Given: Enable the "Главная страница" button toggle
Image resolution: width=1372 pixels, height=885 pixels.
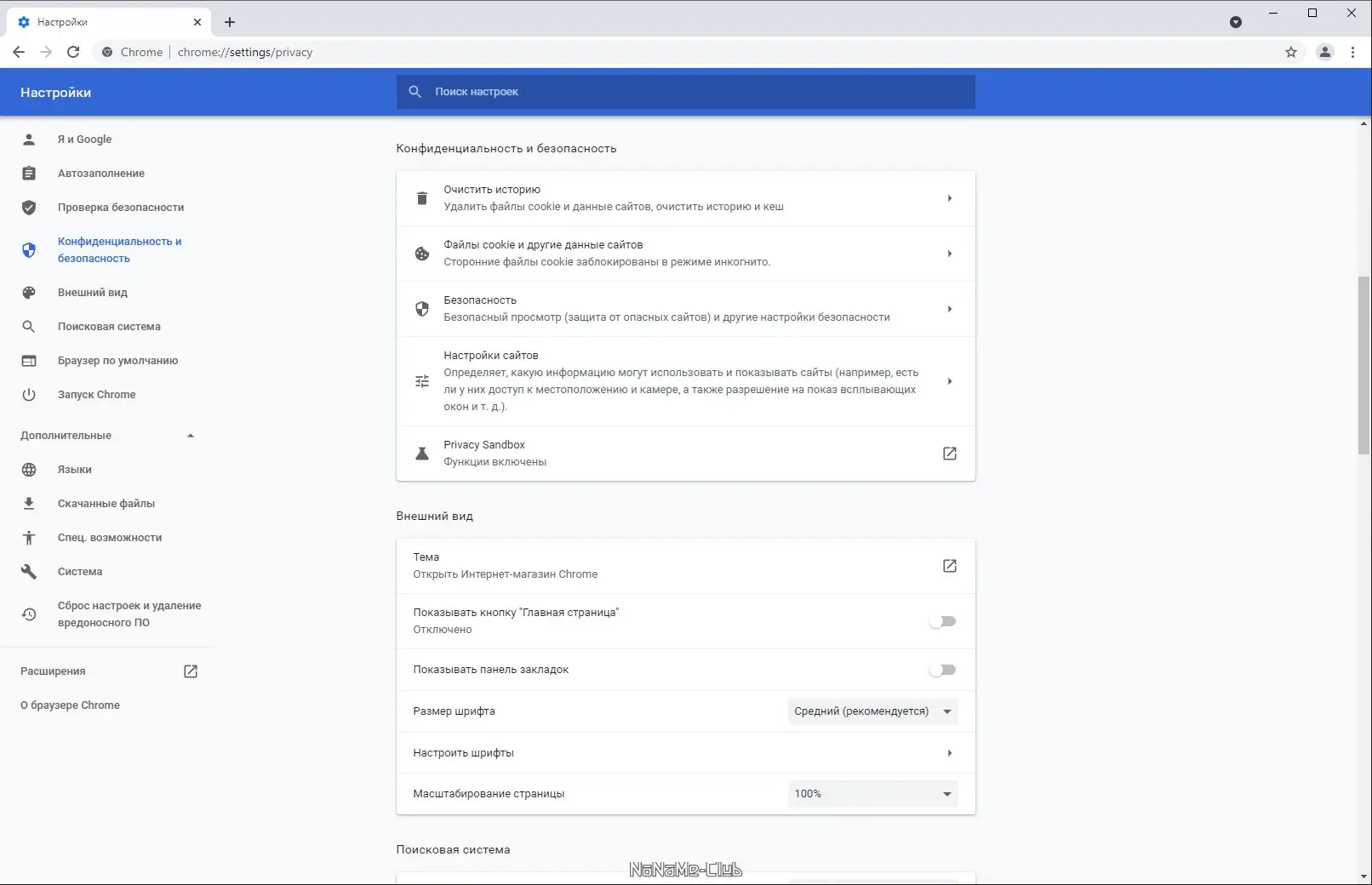Looking at the screenshot, I should pyautogui.click(x=943, y=621).
